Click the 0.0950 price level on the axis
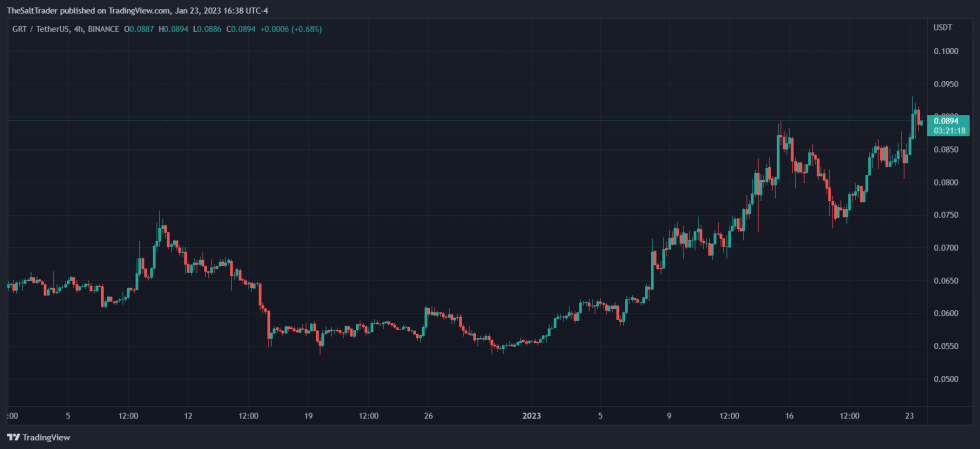Screen dimensions: 980x449 tap(945, 84)
